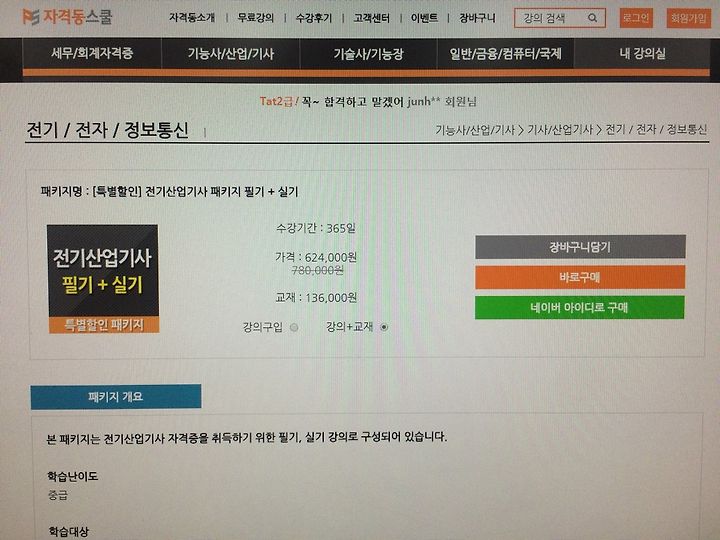Select the 패키지 개요 tab

pos(116,396)
